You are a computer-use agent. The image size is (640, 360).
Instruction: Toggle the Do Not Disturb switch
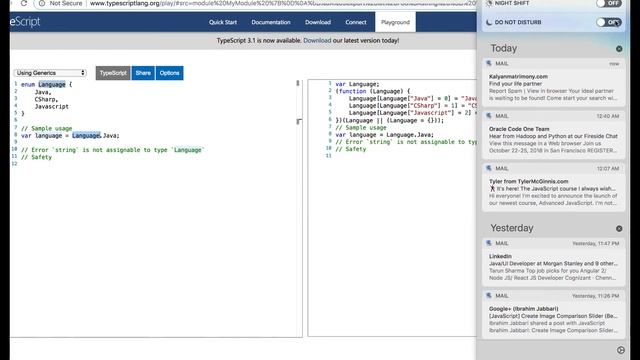[609, 22]
